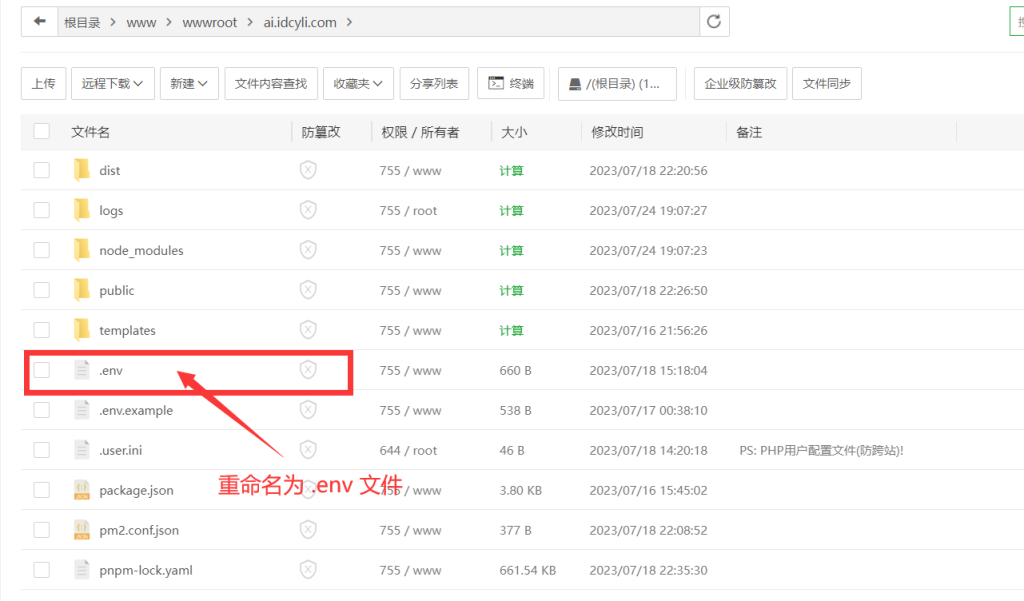Navigate to wwwroot in breadcrumb path

(x=210, y=22)
